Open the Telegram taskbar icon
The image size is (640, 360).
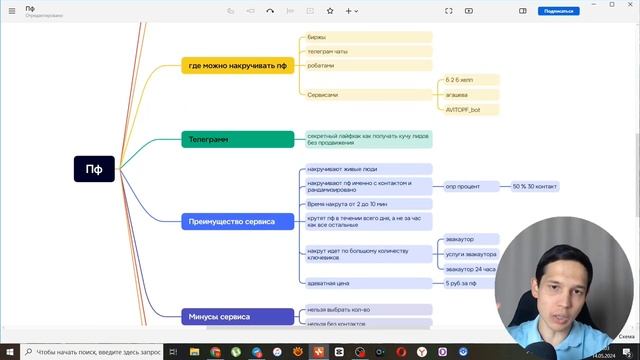[257, 352]
